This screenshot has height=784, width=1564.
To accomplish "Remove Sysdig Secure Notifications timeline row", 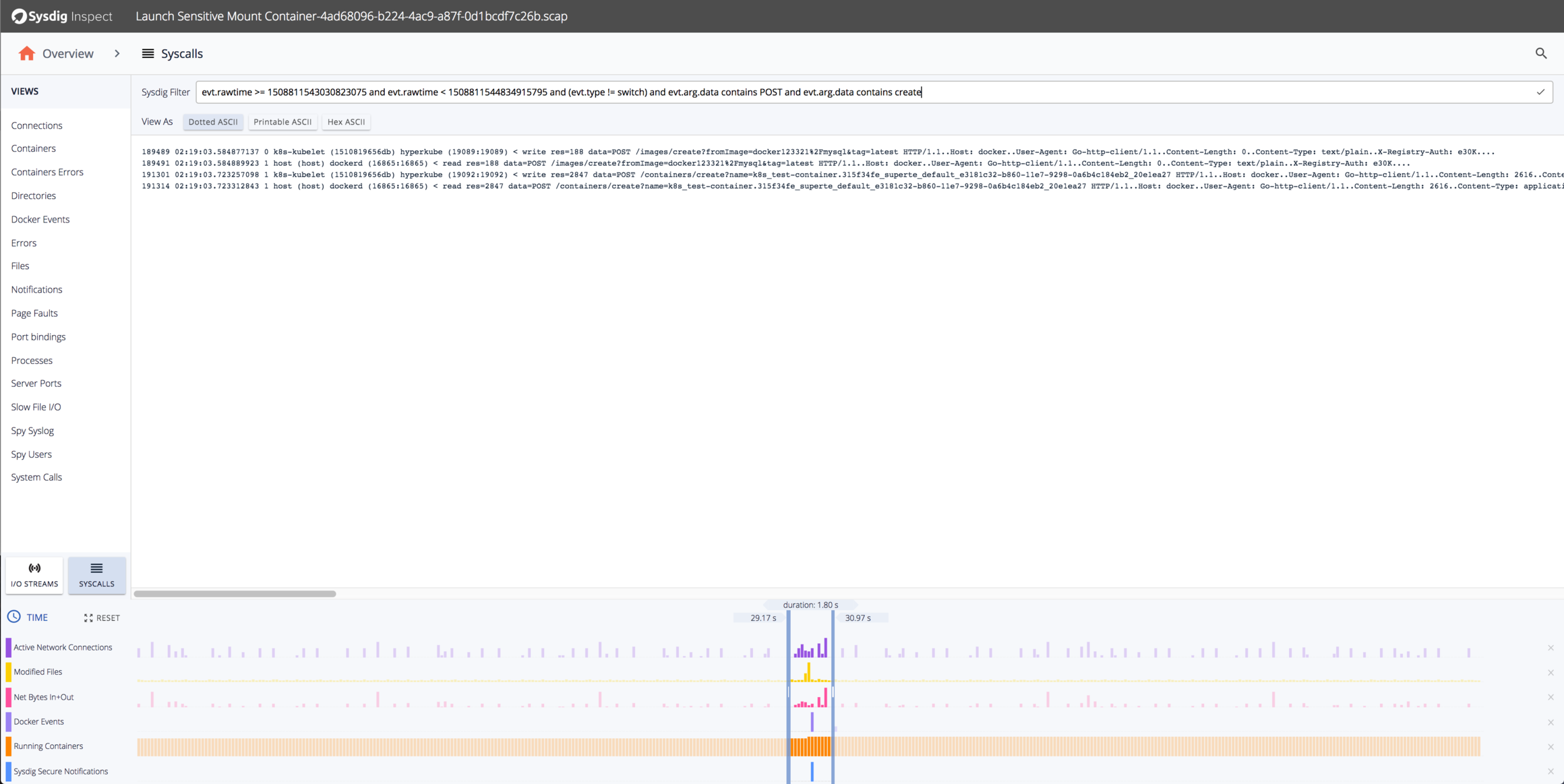I will point(1551,772).
